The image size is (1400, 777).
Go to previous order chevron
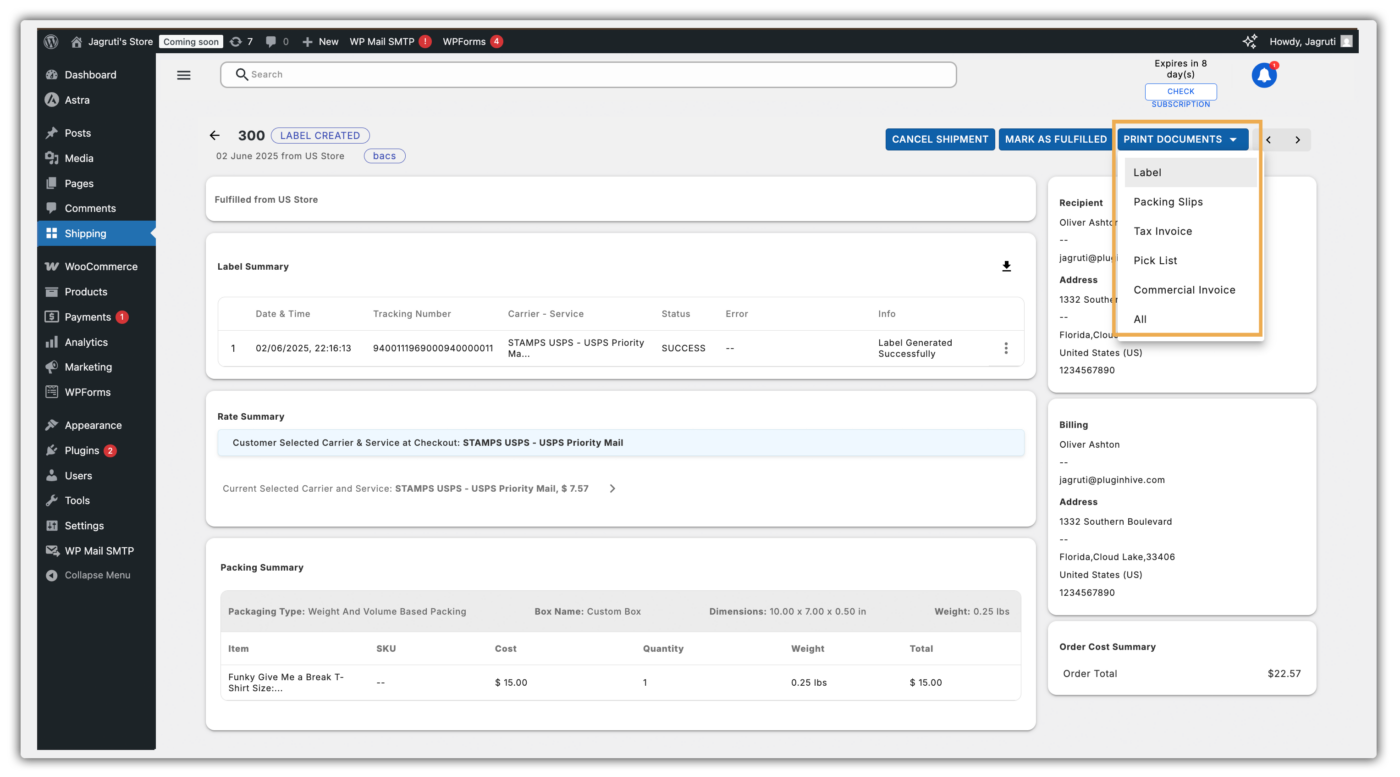(1268, 140)
